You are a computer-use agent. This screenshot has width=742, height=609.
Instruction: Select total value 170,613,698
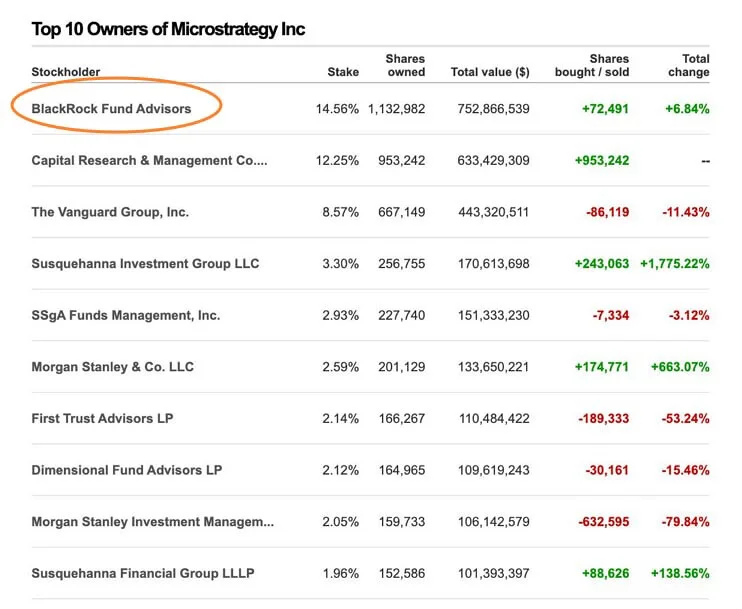[x=494, y=264]
